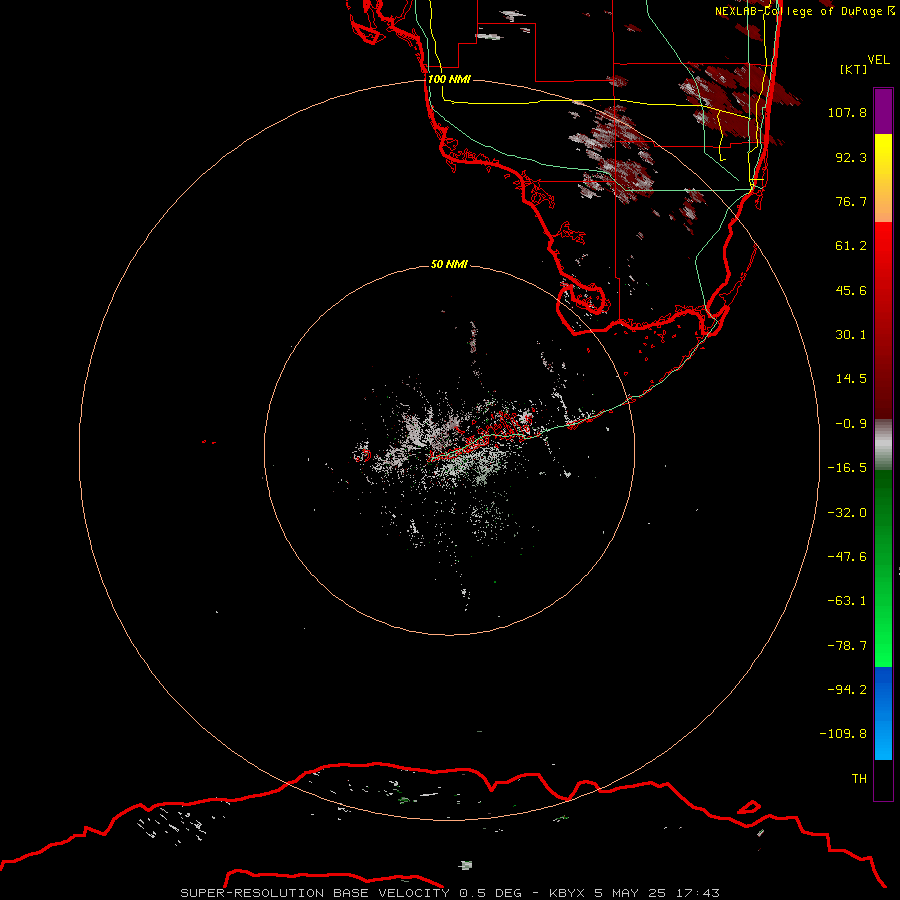
Task: Select the -63.1 value on velocity scale
Action: point(847,601)
